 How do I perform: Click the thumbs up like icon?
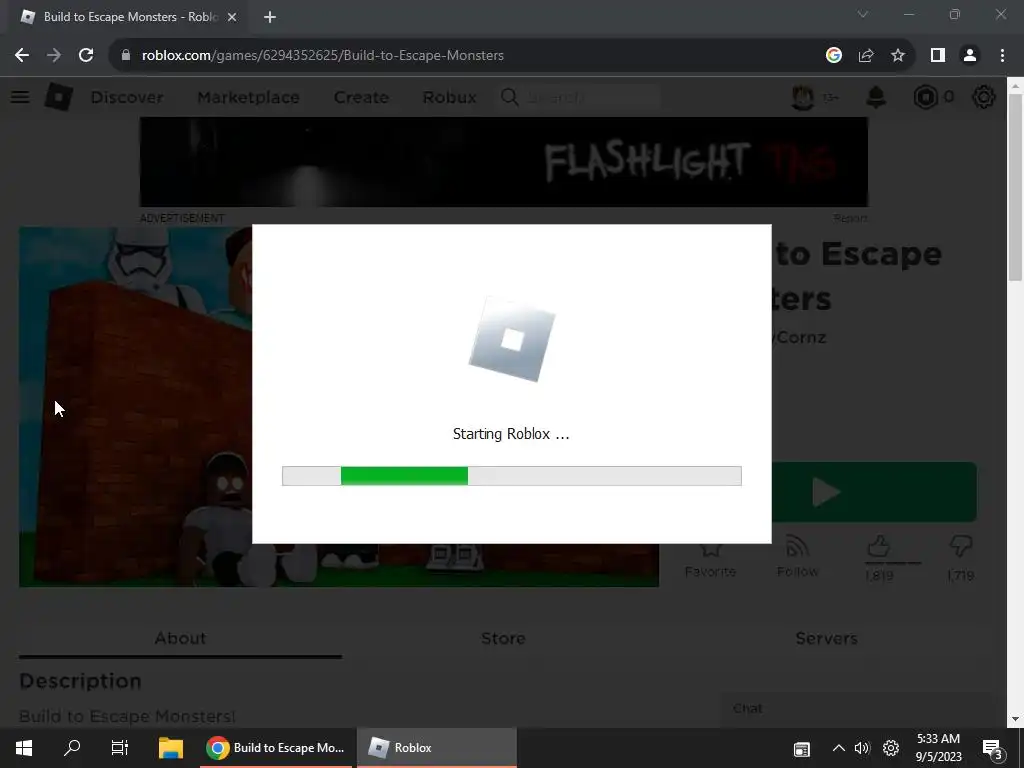[879, 546]
